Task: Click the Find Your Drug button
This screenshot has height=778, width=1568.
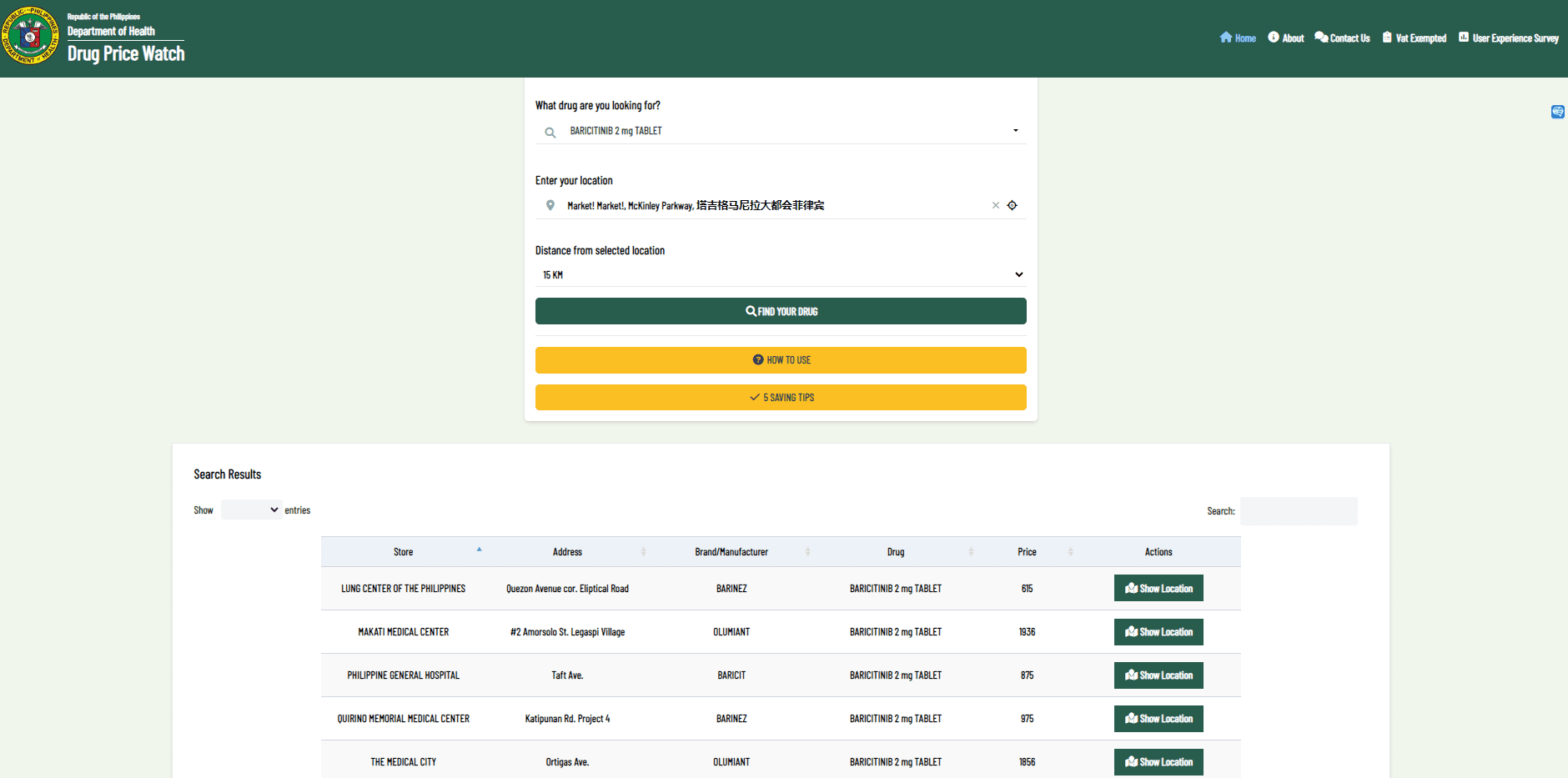Action: 781,311
